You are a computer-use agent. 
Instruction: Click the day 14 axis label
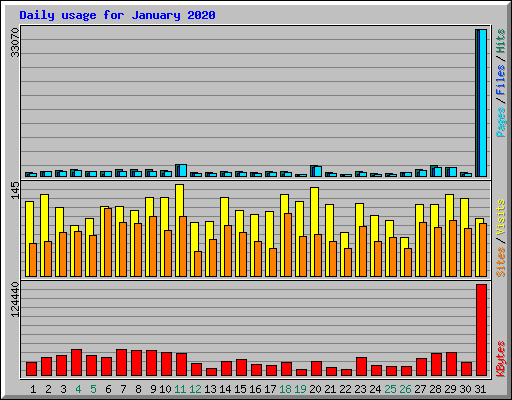pos(225,389)
